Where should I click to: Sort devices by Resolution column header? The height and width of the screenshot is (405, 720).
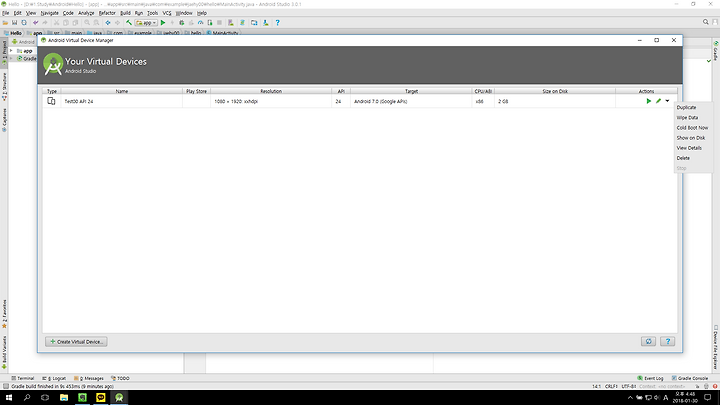pos(271,91)
